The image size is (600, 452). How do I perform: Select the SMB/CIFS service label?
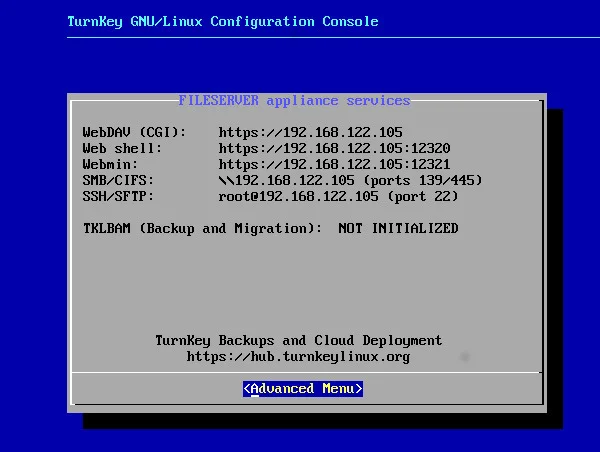pyautogui.click(x=118, y=181)
